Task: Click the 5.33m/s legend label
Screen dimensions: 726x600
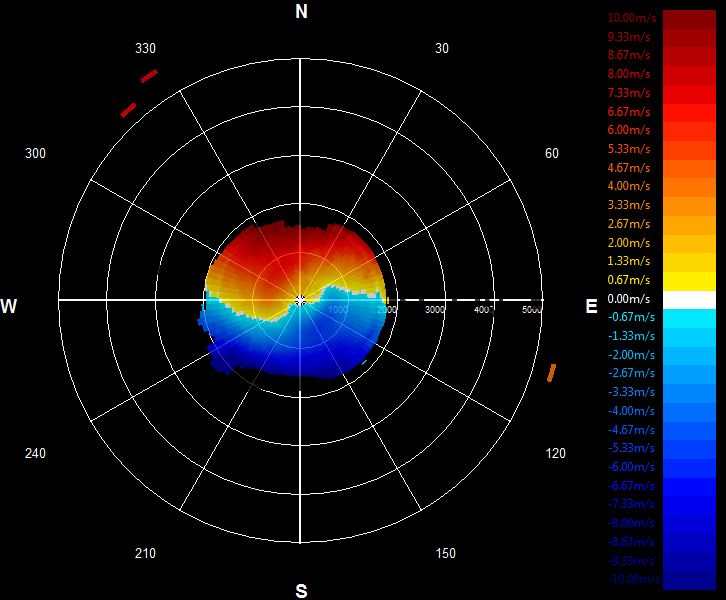Action: [629, 149]
